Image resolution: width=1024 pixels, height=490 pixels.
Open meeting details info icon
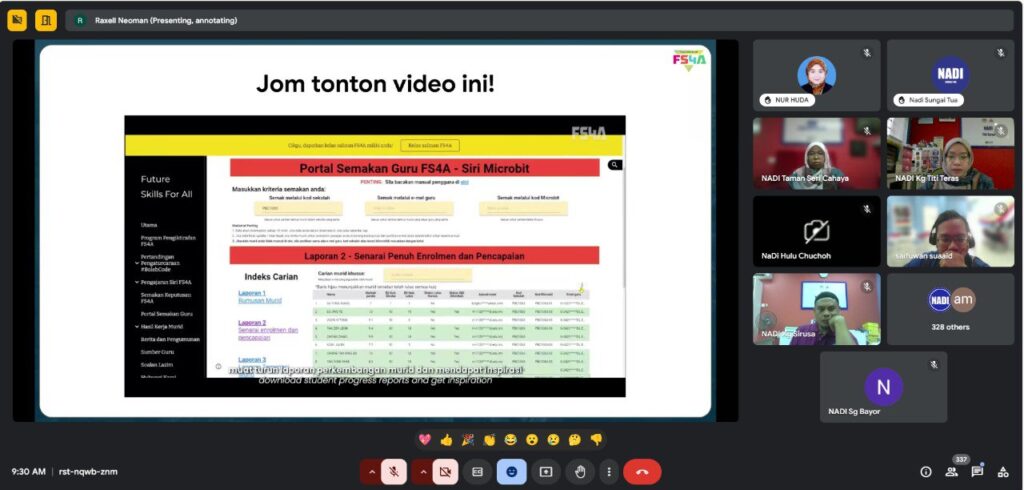point(926,472)
